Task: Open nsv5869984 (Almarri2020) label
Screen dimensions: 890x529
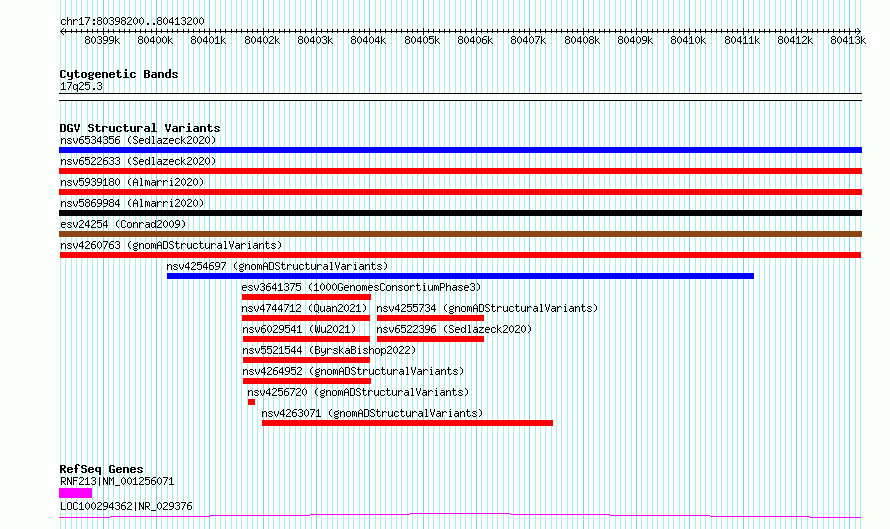Action: coord(132,203)
